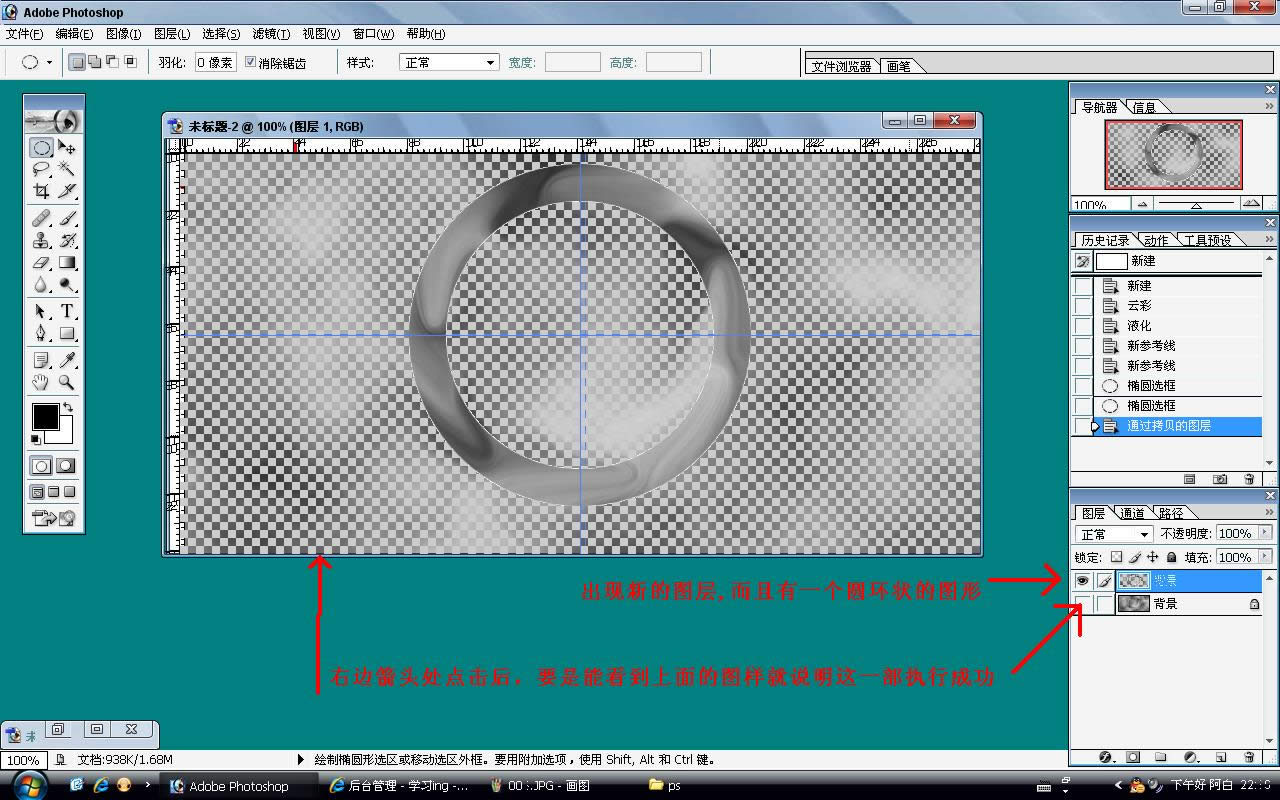The width and height of the screenshot is (1280, 800).
Task: Expand the 不透明度 opacity slider arrow
Action: (1265, 534)
